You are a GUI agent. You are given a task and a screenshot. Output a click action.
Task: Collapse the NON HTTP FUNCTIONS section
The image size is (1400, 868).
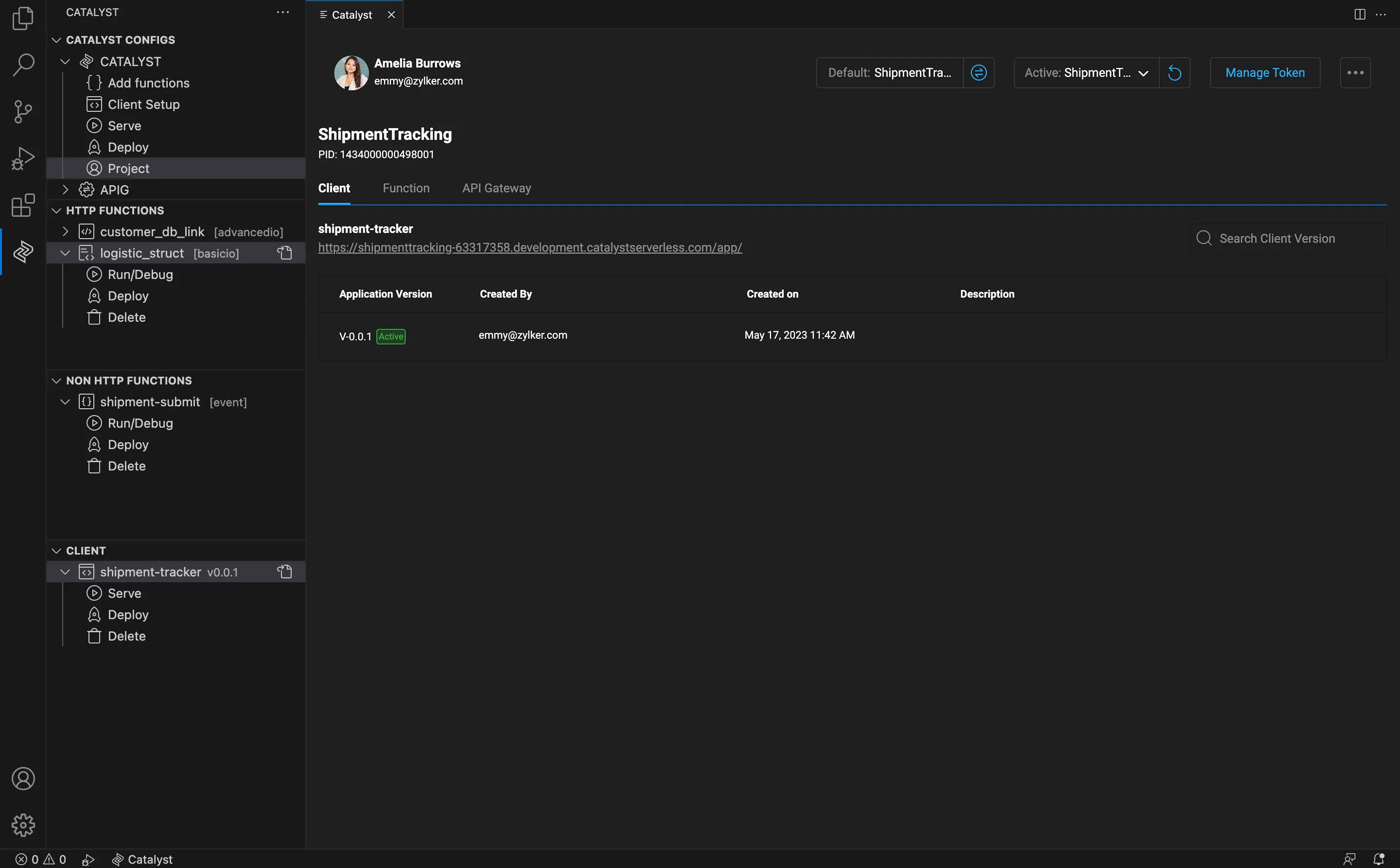[56, 380]
